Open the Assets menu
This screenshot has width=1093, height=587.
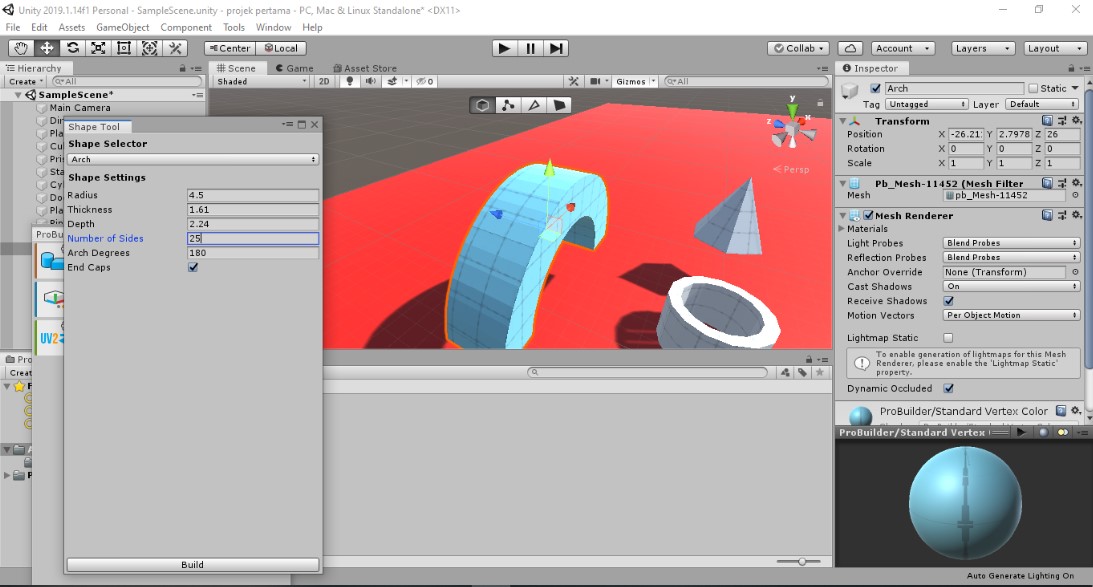click(x=72, y=27)
